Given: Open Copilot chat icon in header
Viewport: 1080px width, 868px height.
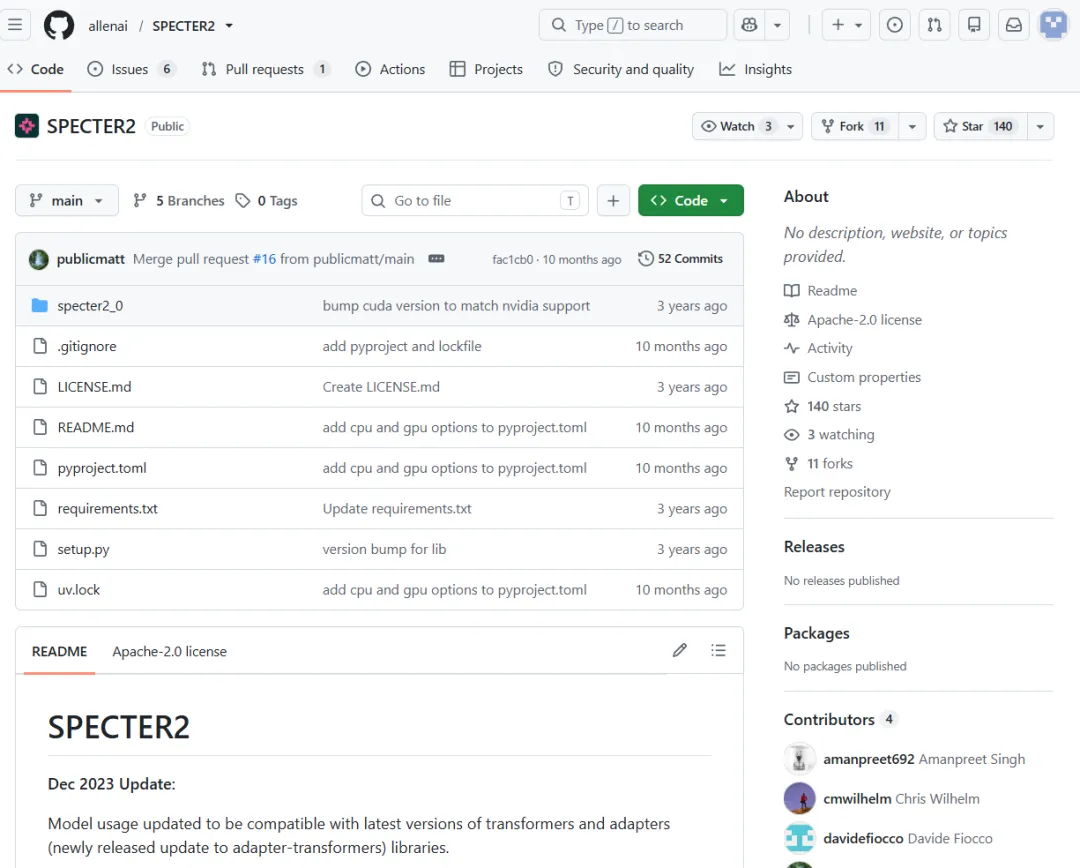Looking at the screenshot, I should pos(749,25).
